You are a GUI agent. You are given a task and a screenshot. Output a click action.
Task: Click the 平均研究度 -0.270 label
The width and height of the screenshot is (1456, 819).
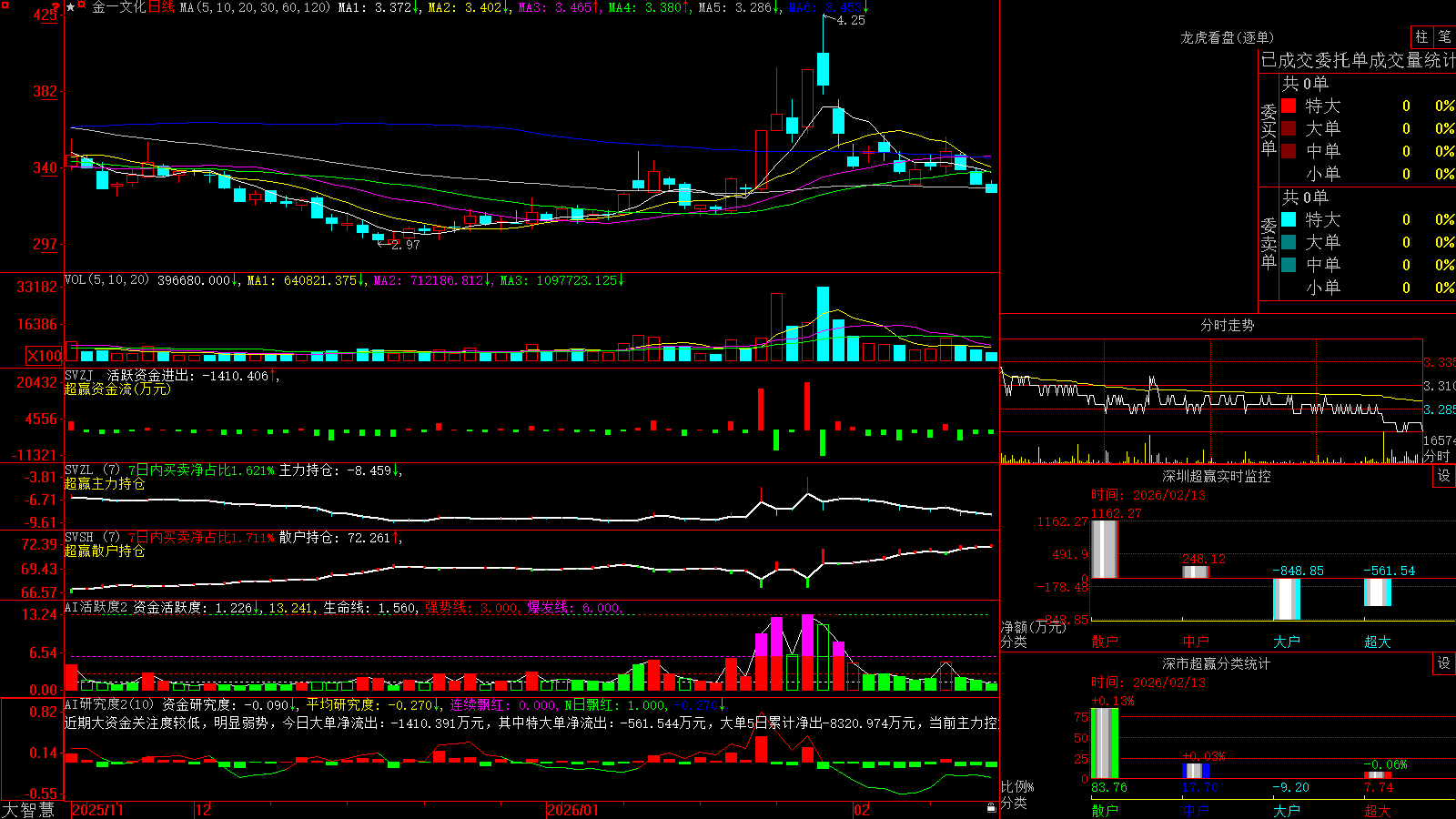click(369, 705)
